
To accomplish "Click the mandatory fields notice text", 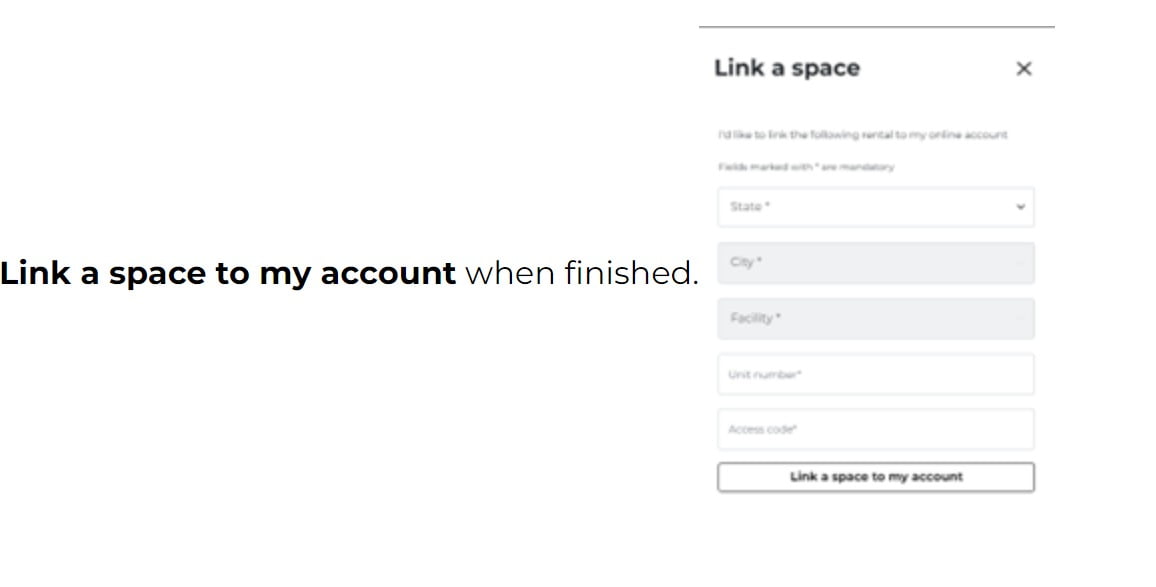I will tap(806, 167).
